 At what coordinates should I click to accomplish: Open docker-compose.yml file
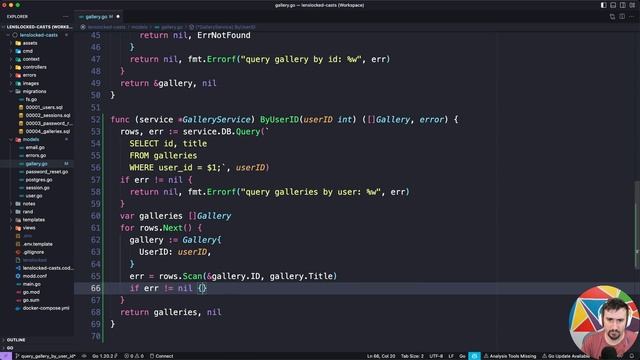46,308
